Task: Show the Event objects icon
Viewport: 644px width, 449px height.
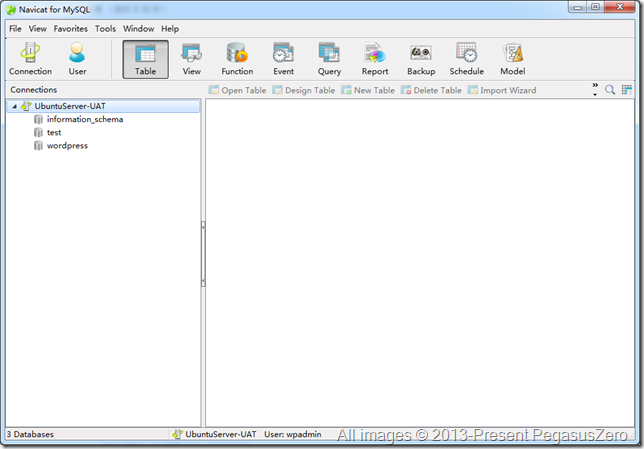Action: tap(283, 59)
